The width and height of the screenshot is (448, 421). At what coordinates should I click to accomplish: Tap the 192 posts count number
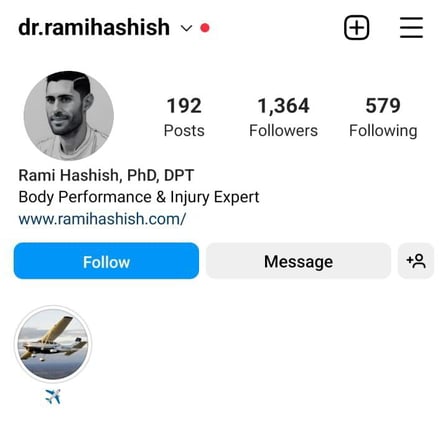coord(184,106)
